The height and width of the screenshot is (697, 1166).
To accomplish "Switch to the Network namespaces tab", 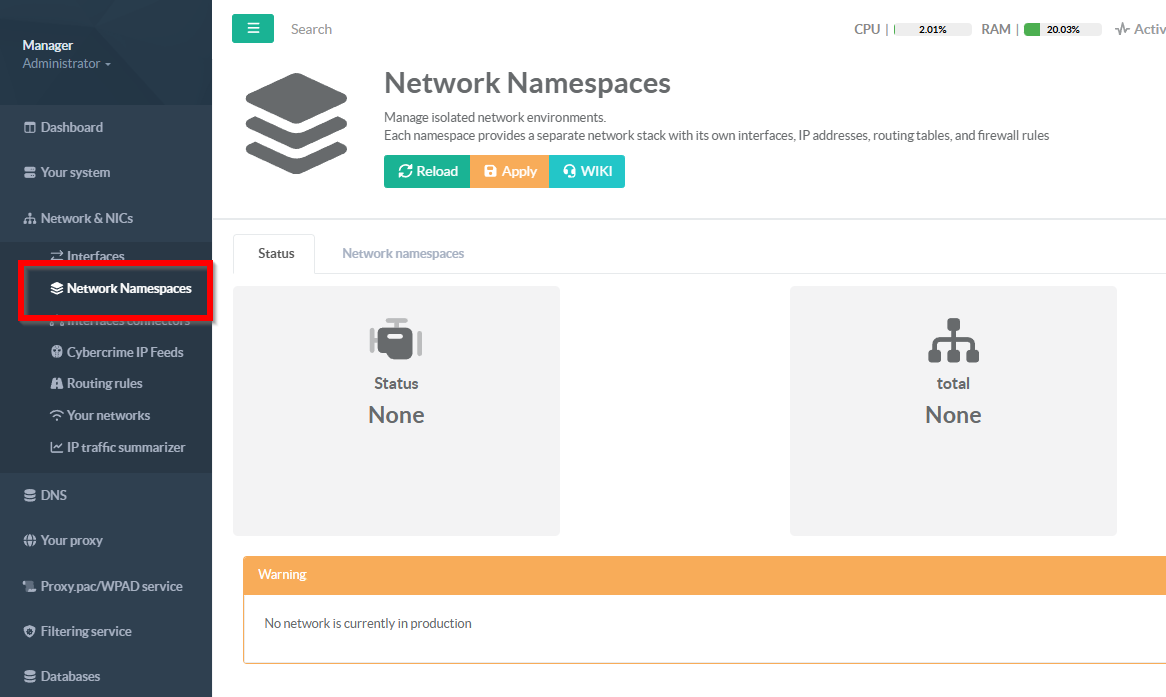I will pos(403,253).
